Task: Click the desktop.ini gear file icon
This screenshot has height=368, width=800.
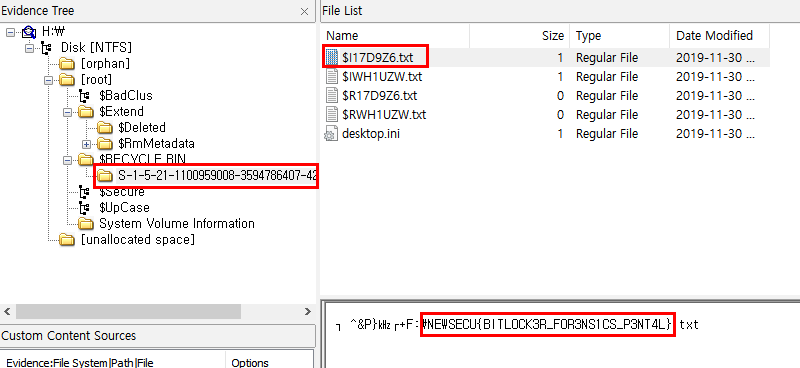Action: click(331, 134)
